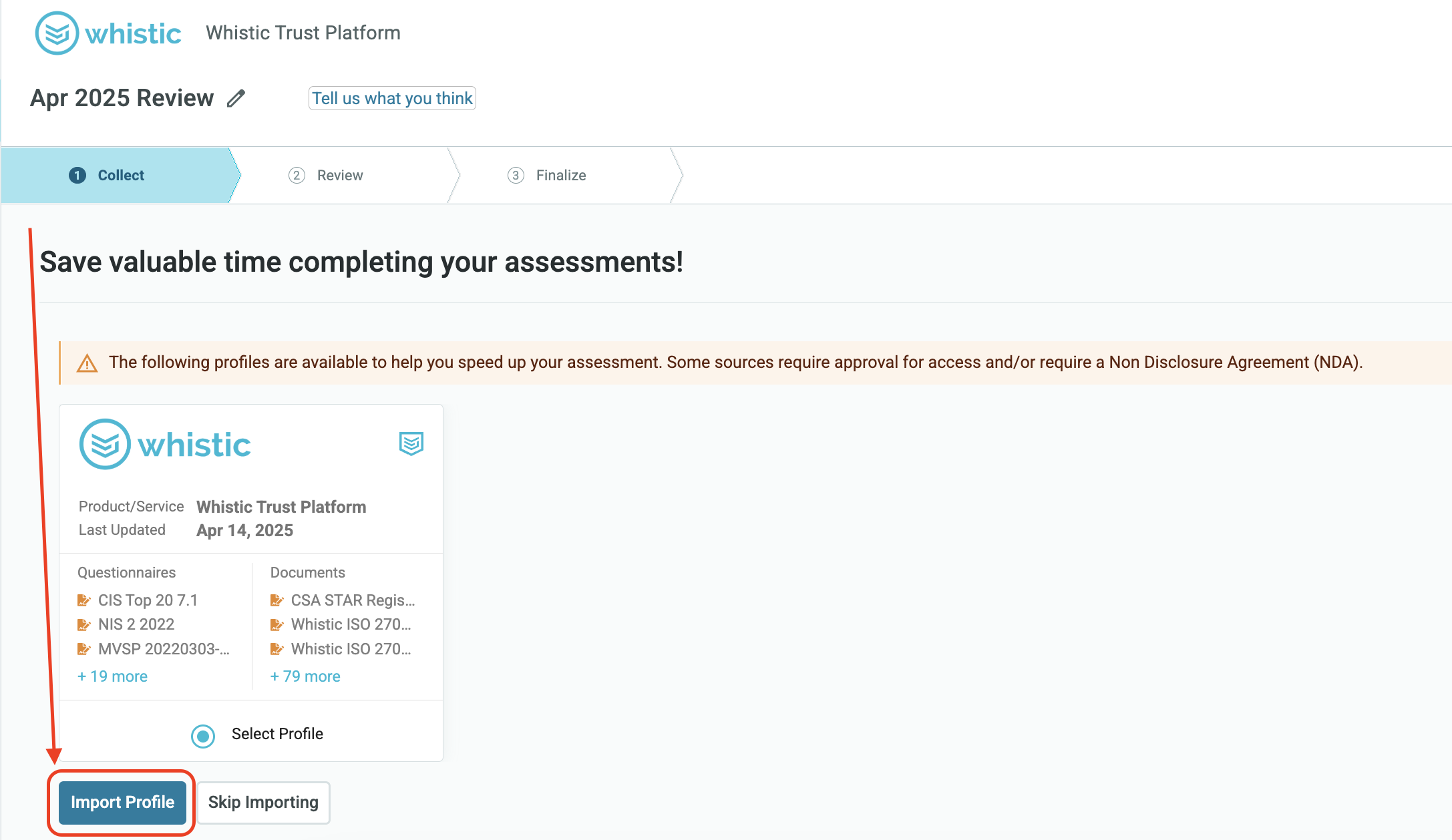Image resolution: width=1452 pixels, height=840 pixels.
Task: Click the CSA STAR Regis... document
Action: (353, 600)
